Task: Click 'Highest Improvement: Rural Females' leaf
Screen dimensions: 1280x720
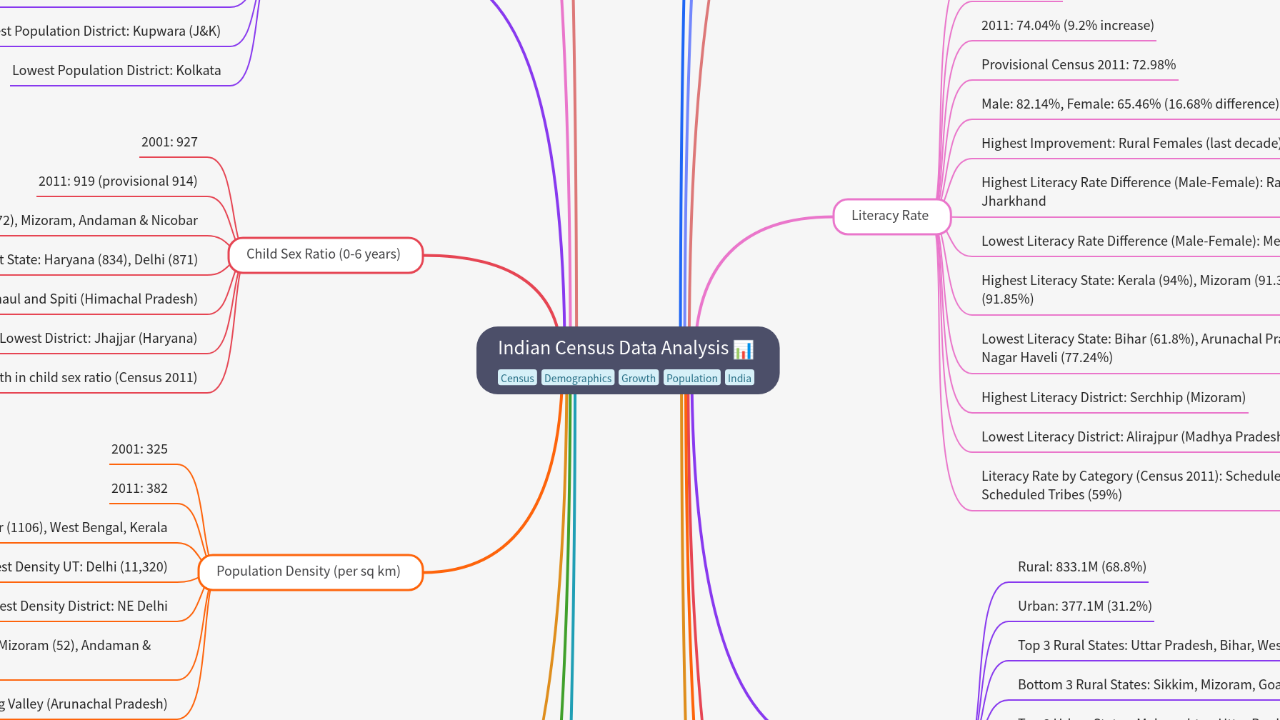Action: click(x=1130, y=143)
